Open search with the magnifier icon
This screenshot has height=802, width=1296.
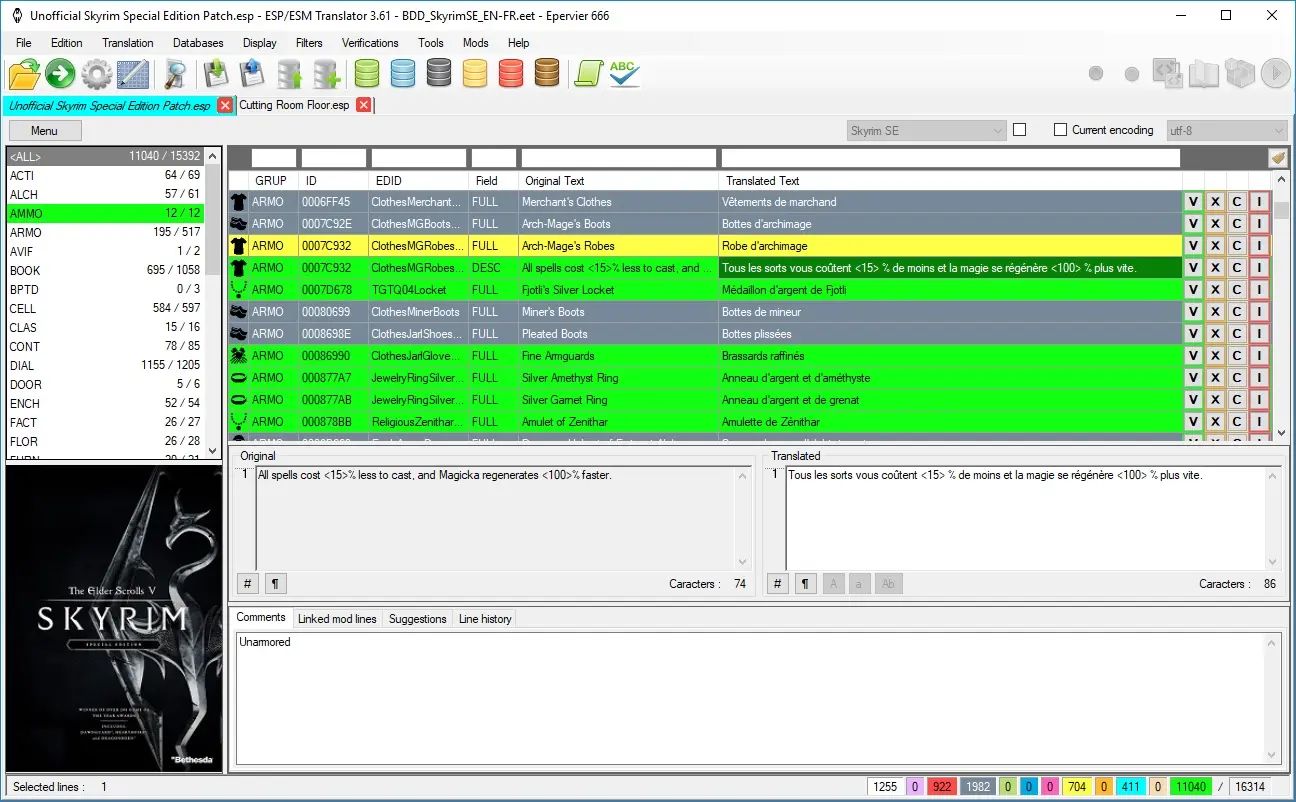click(176, 74)
